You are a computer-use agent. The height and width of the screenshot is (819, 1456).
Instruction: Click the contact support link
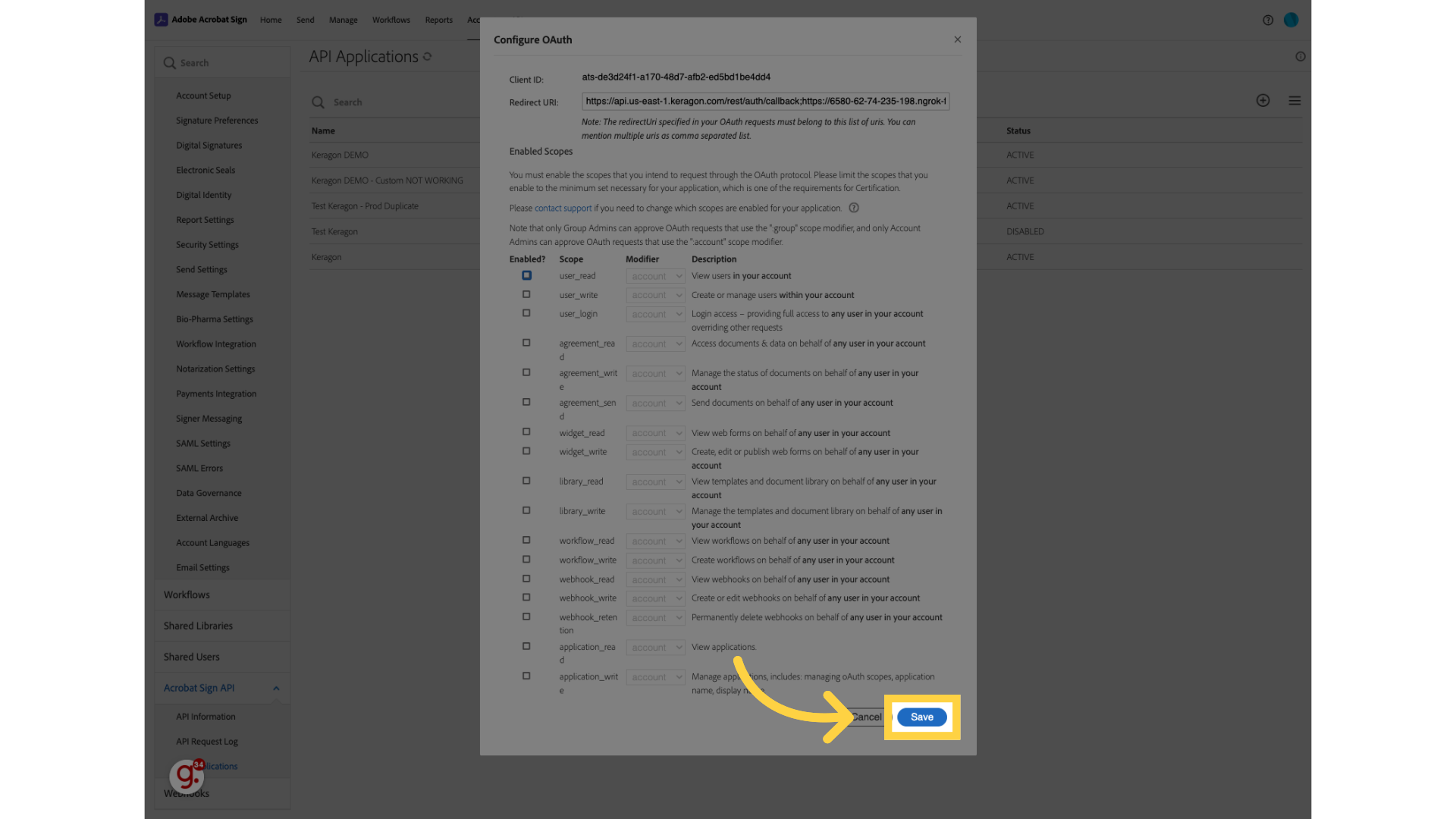pyautogui.click(x=563, y=208)
